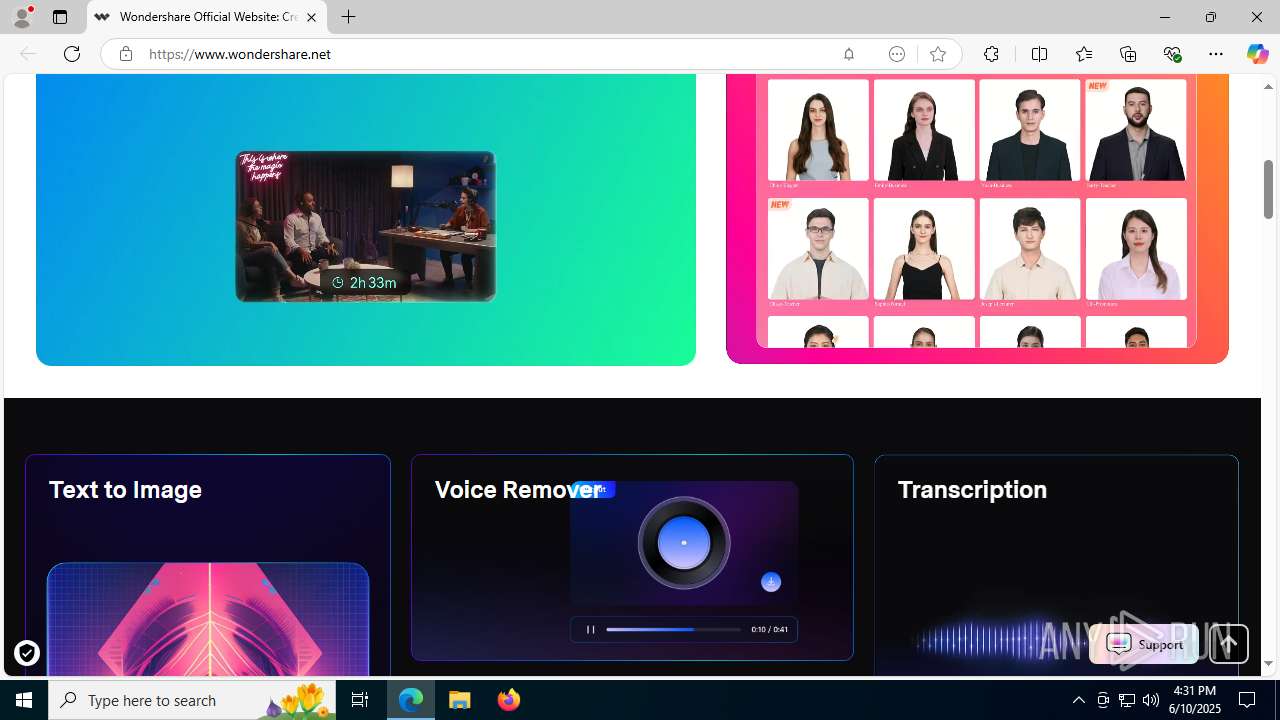Open the reader/AI chat icon in address bar
The image size is (1280, 720).
coord(897,54)
